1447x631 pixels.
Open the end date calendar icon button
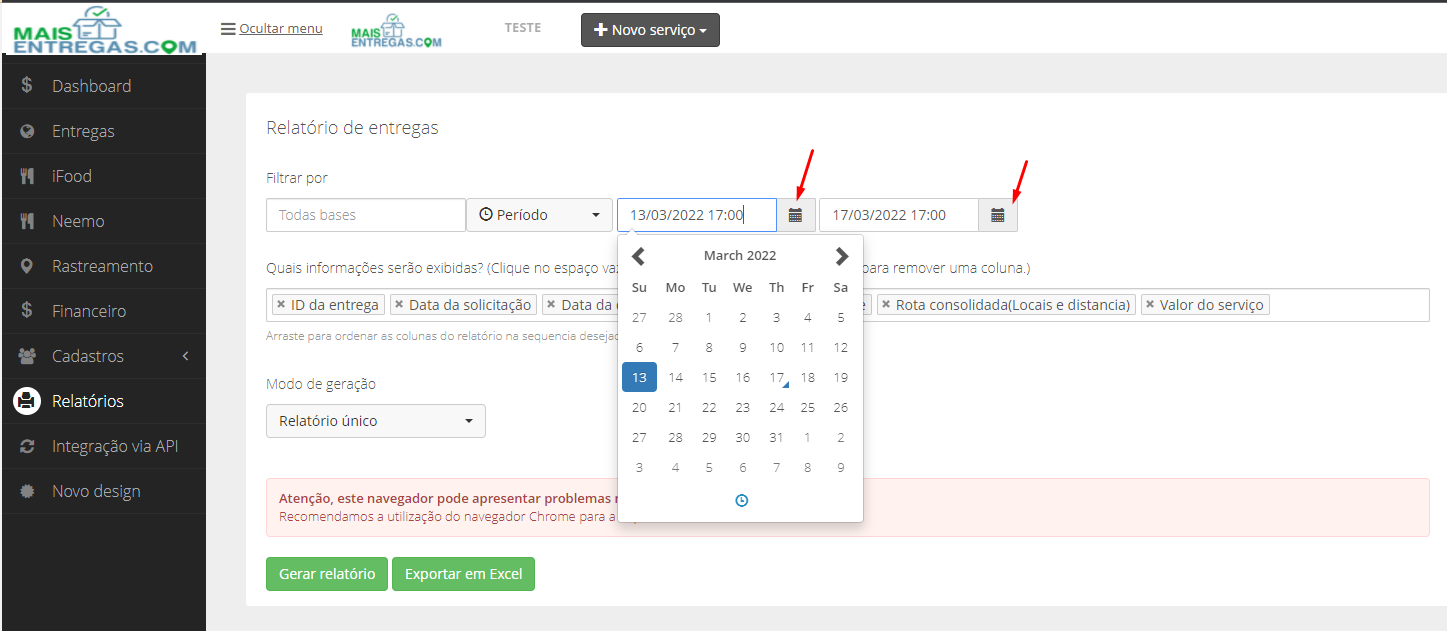click(x=998, y=215)
